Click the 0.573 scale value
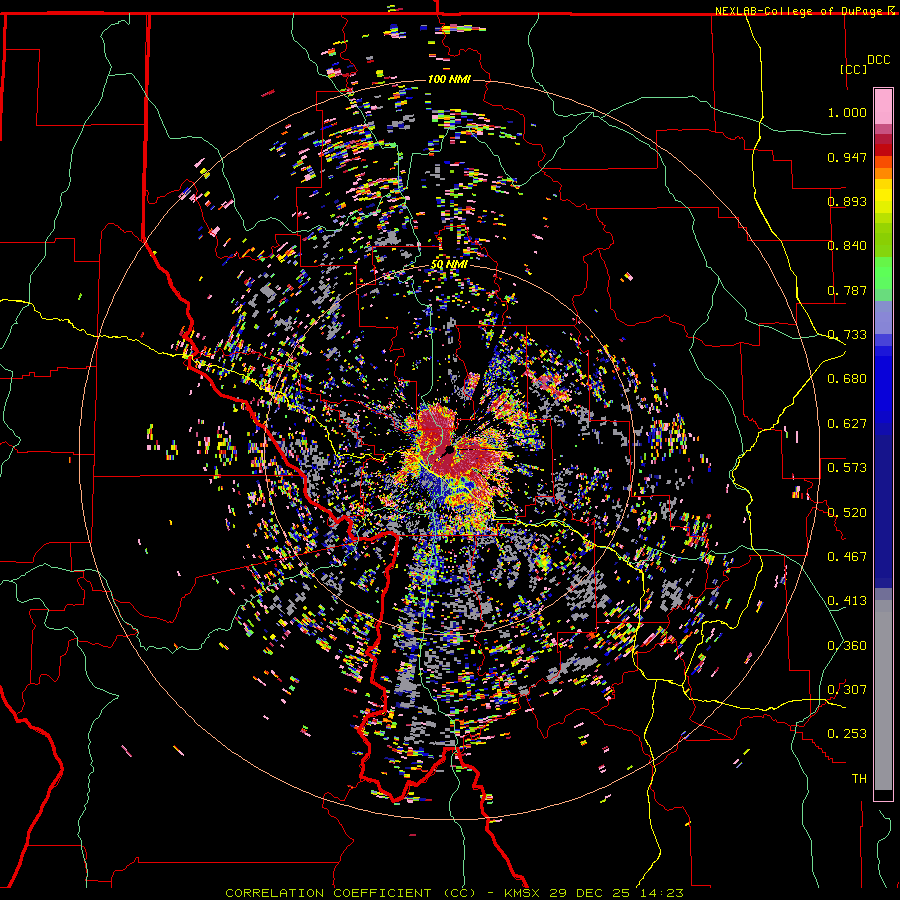The width and height of the screenshot is (900, 900). pos(847,468)
